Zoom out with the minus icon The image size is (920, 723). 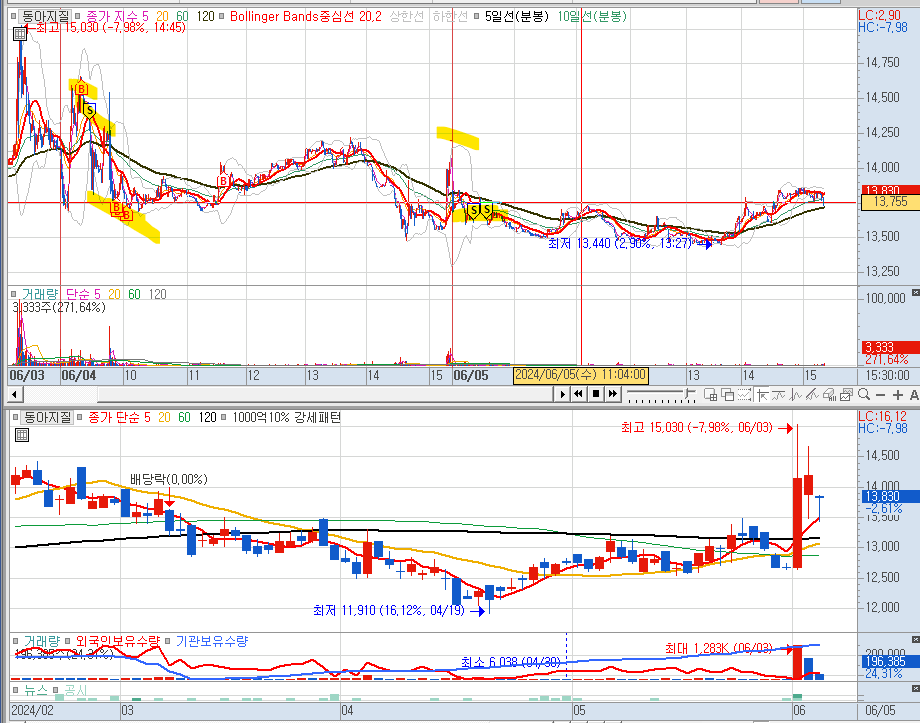tap(880, 395)
